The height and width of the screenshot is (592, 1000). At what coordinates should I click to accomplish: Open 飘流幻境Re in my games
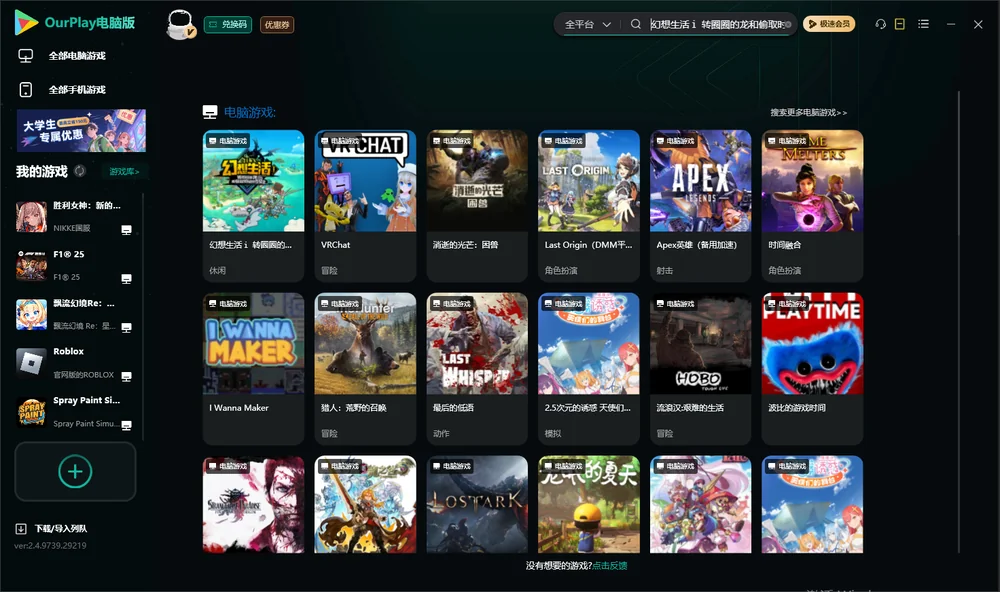click(75, 314)
